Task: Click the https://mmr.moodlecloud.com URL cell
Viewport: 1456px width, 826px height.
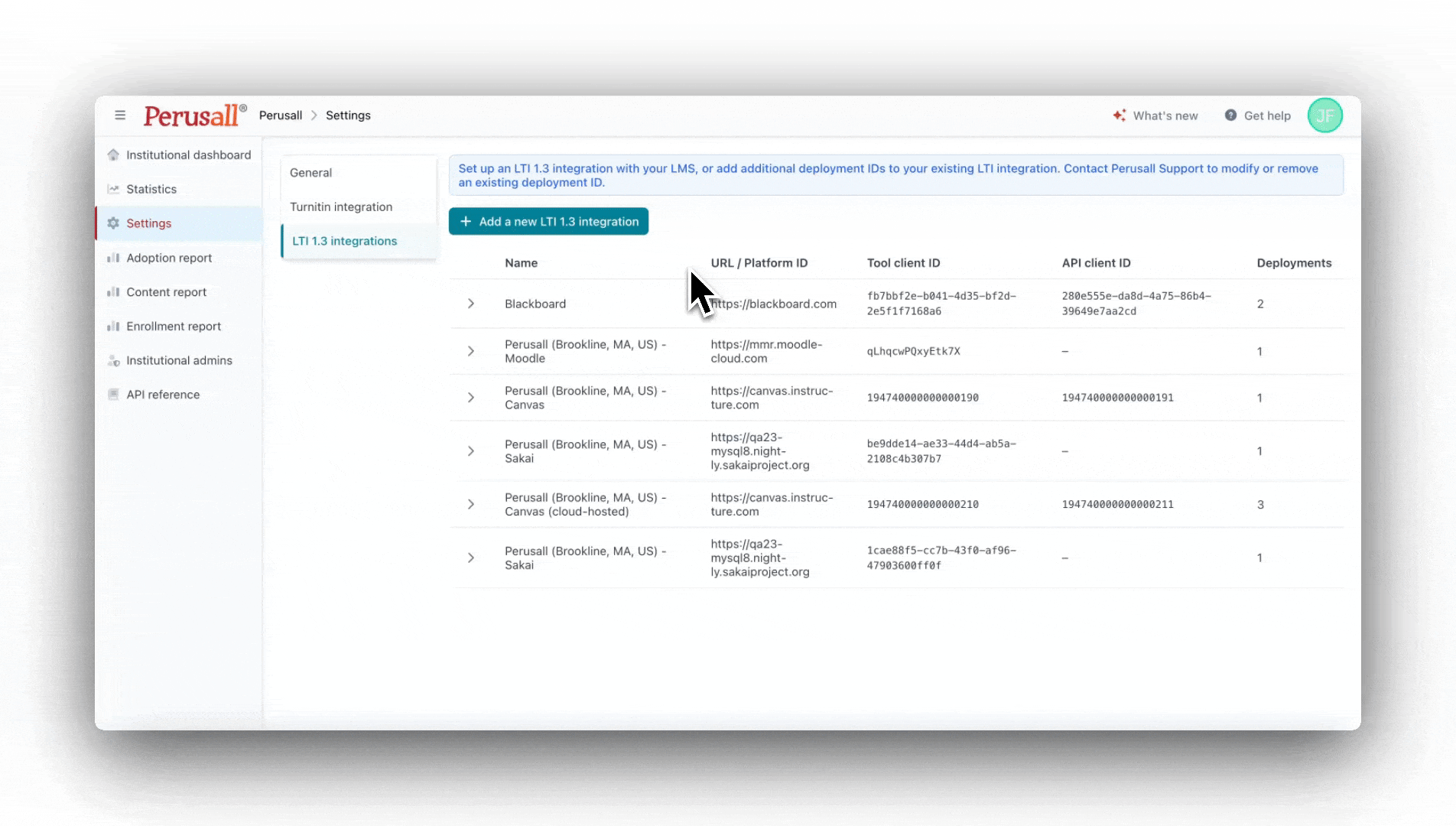Action: (x=766, y=351)
